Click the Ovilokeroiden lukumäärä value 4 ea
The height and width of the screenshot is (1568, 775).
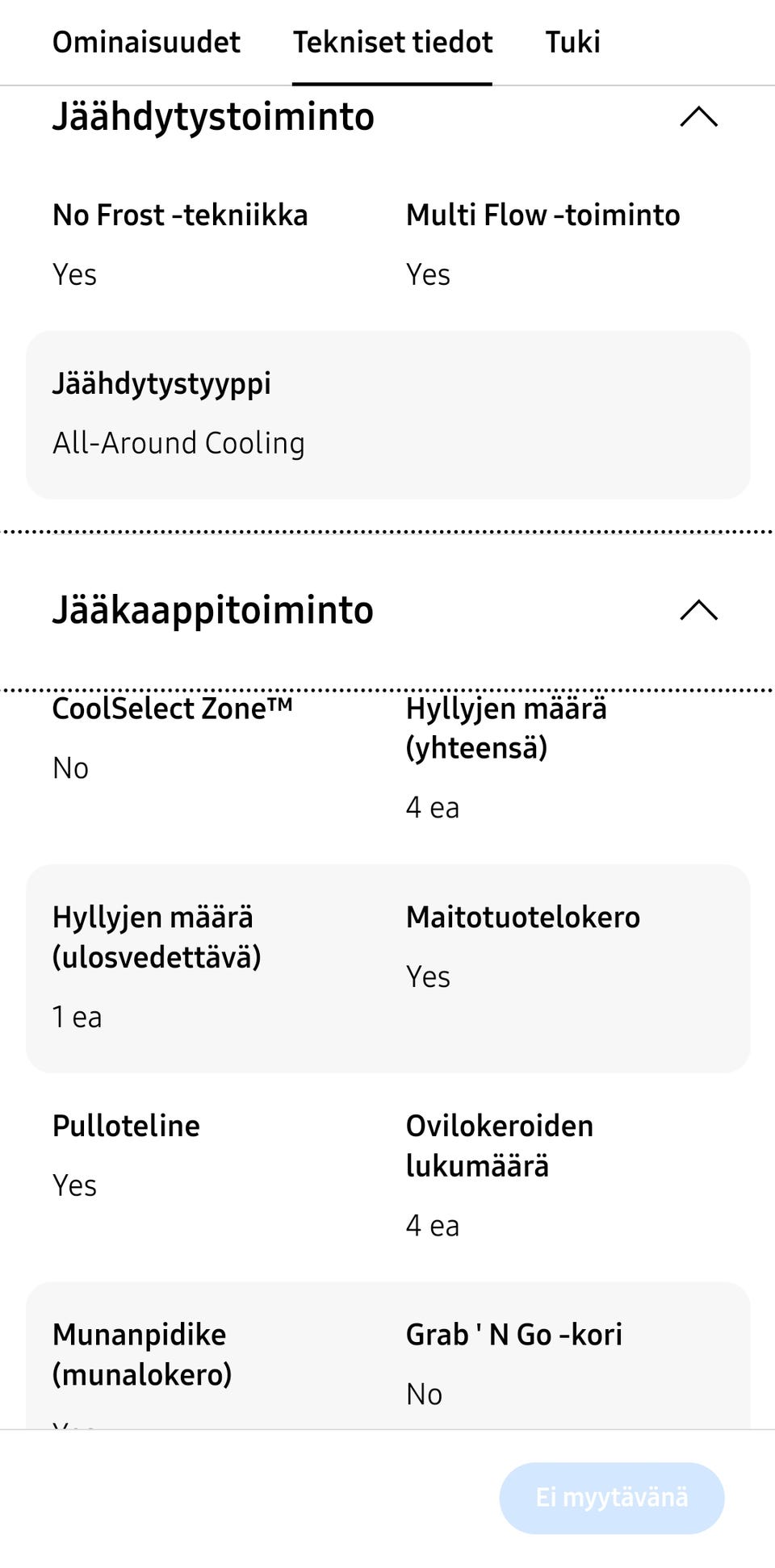[x=433, y=1225]
